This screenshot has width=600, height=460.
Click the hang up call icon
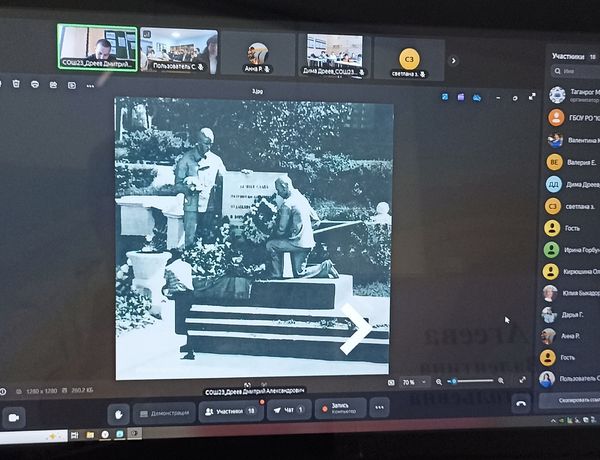click(x=520, y=403)
